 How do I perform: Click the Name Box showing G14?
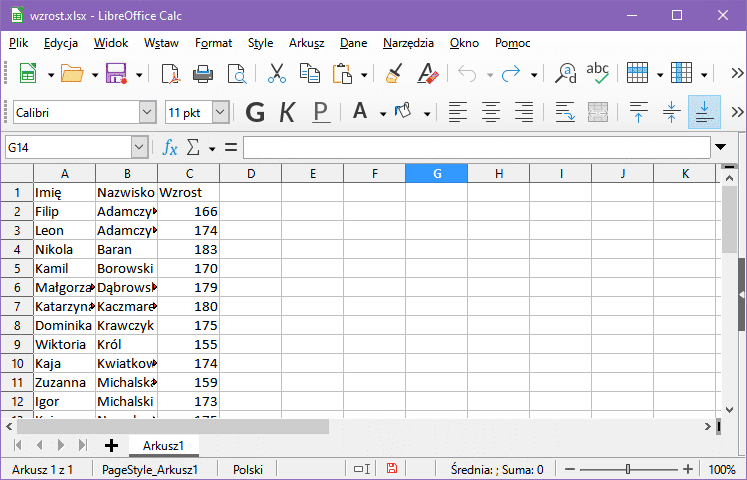tap(64, 148)
